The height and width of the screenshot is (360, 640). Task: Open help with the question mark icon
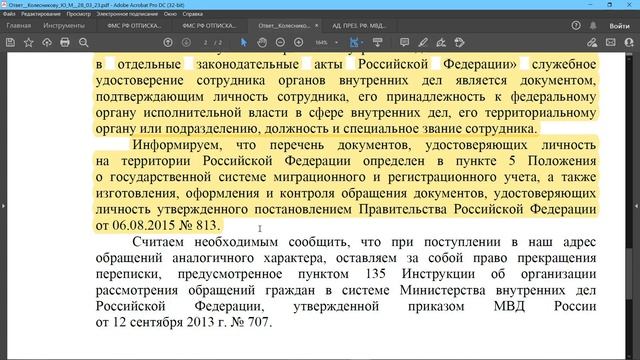pyautogui.click(x=576, y=26)
